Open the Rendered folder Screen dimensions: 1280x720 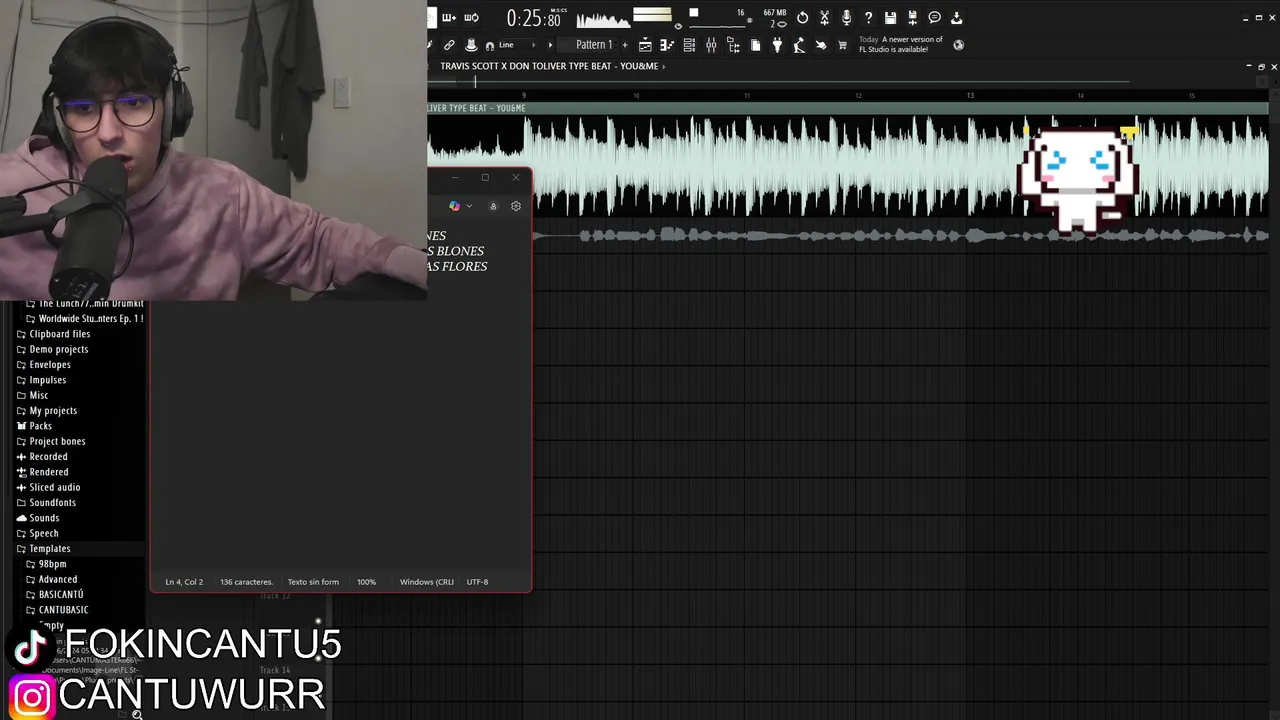(x=42, y=472)
